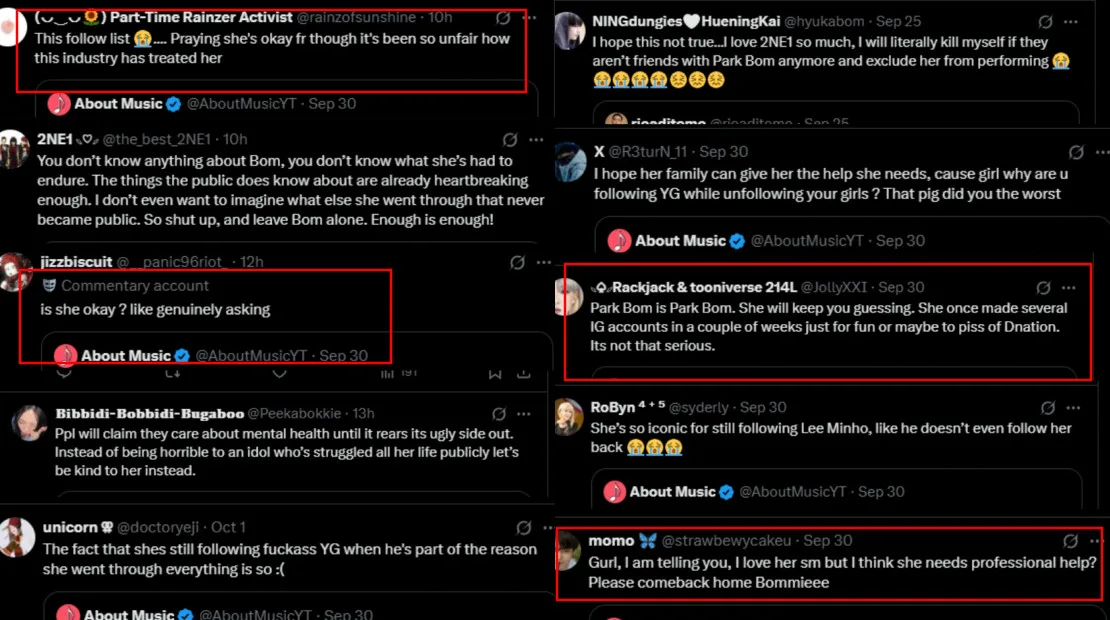
Task: Click Grok icon on Bibbidi-Bobbidi-Bugaboo tweet
Action: click(x=499, y=414)
